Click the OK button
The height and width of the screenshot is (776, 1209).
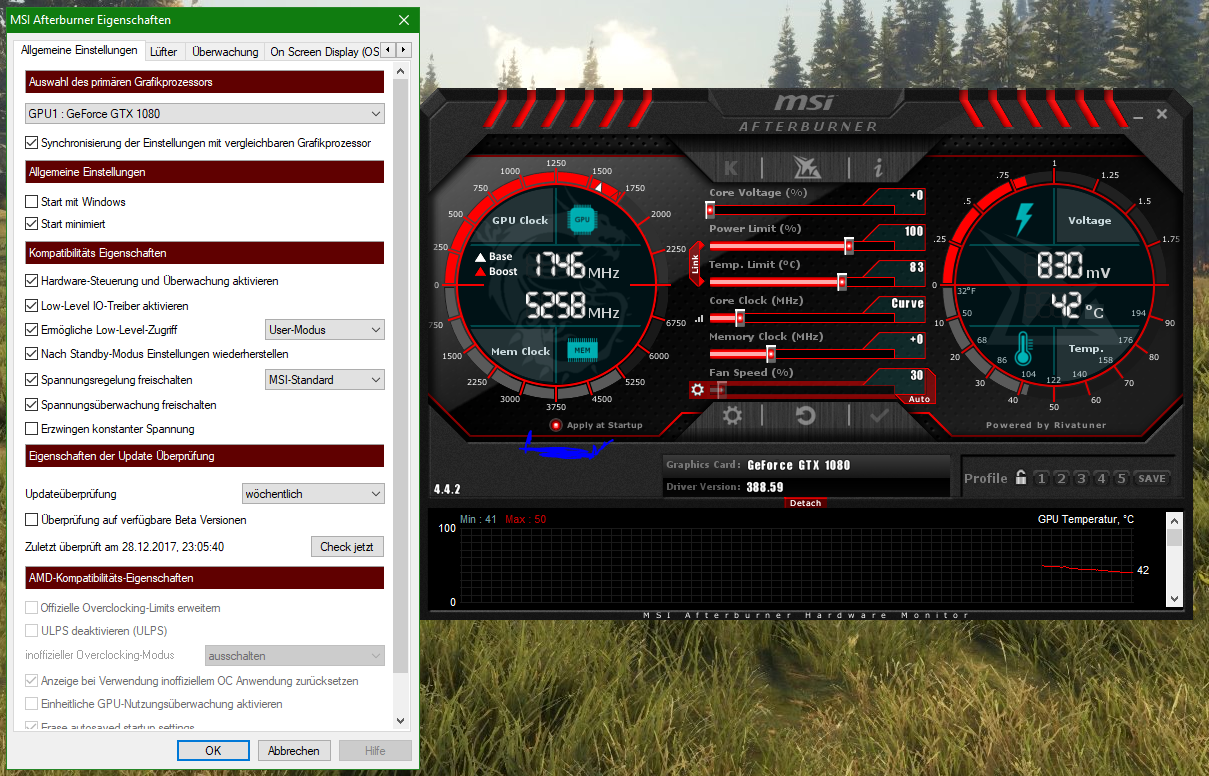pos(213,751)
